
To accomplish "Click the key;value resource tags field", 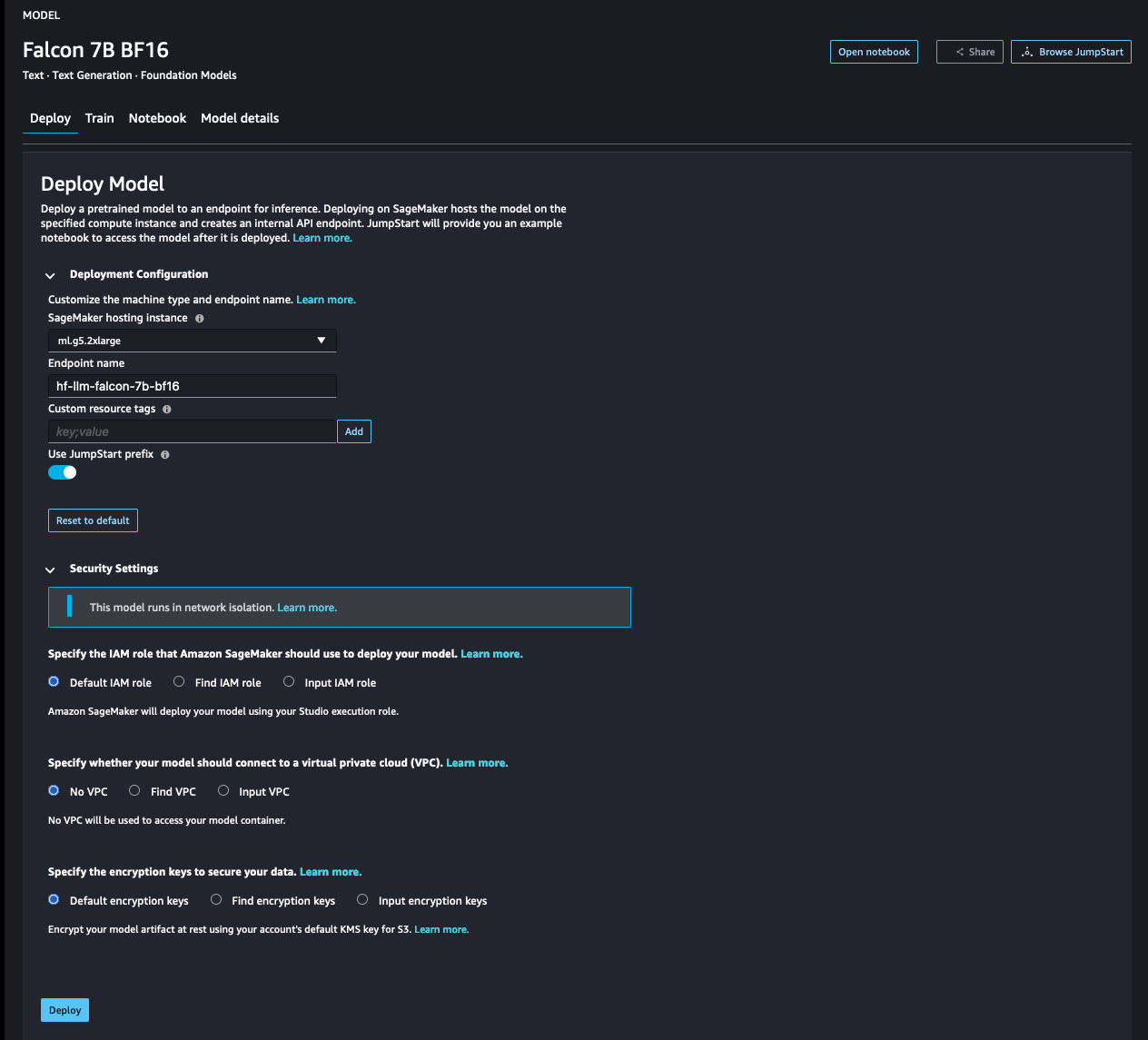I will (193, 431).
